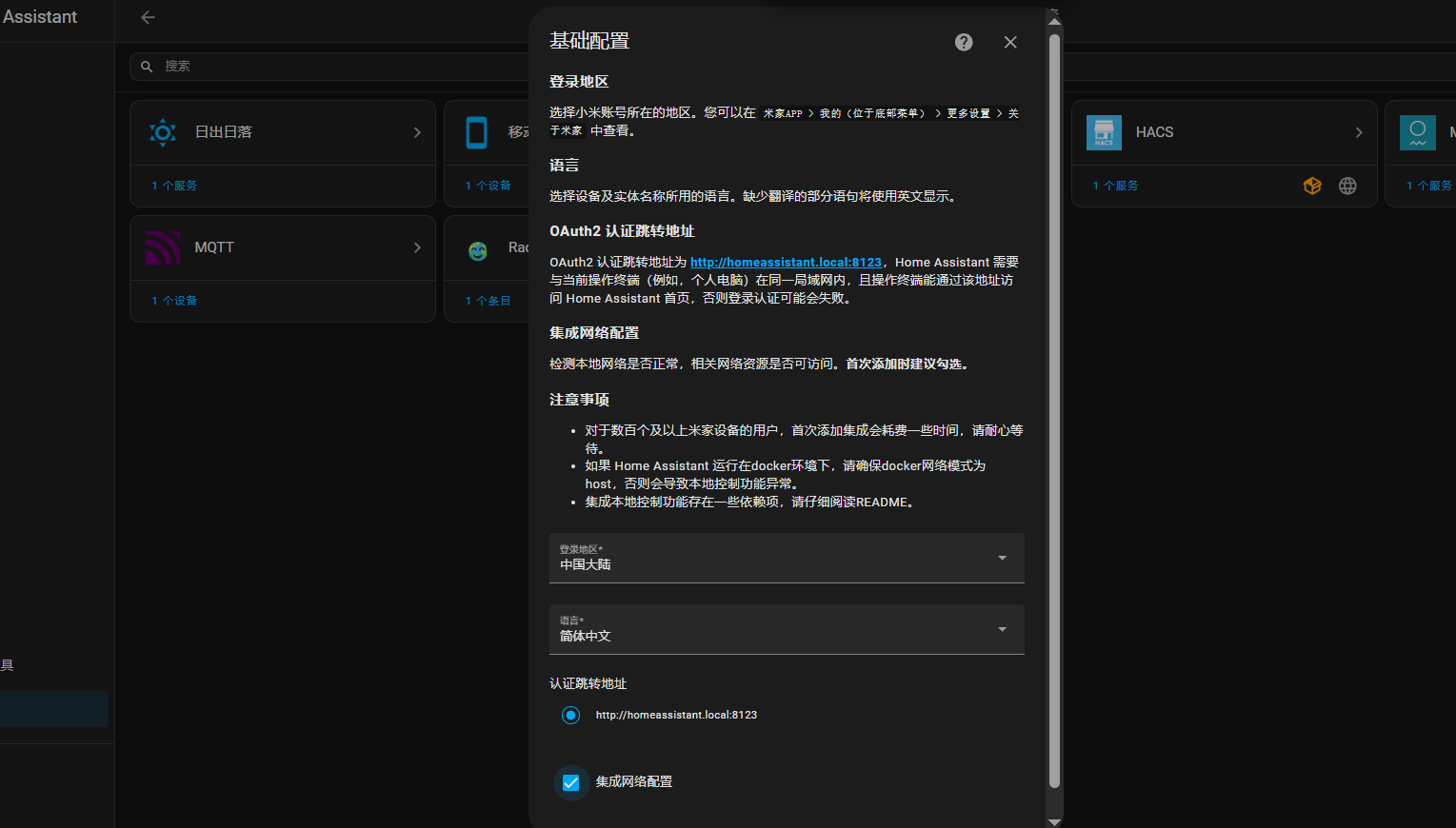Screen dimensions: 1456x828
Task: Toggle the 集成网络配置 checkbox
Action: point(571,782)
